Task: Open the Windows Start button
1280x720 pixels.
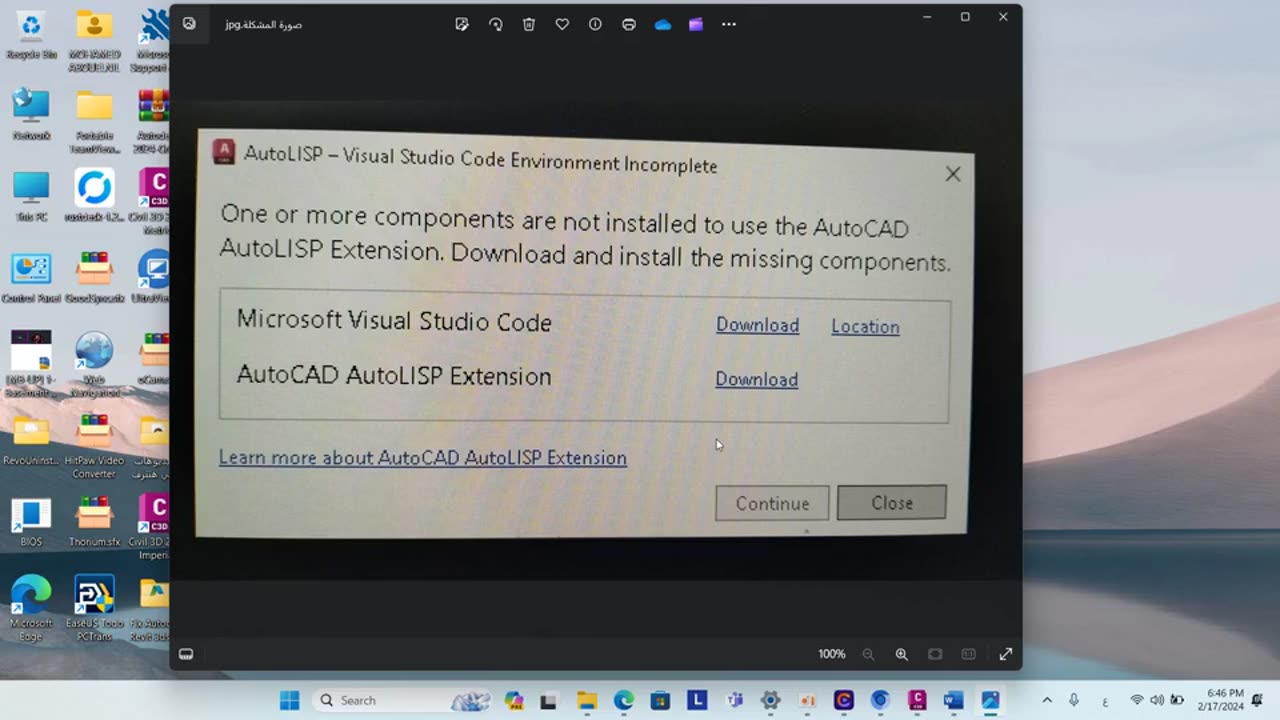Action: (289, 700)
